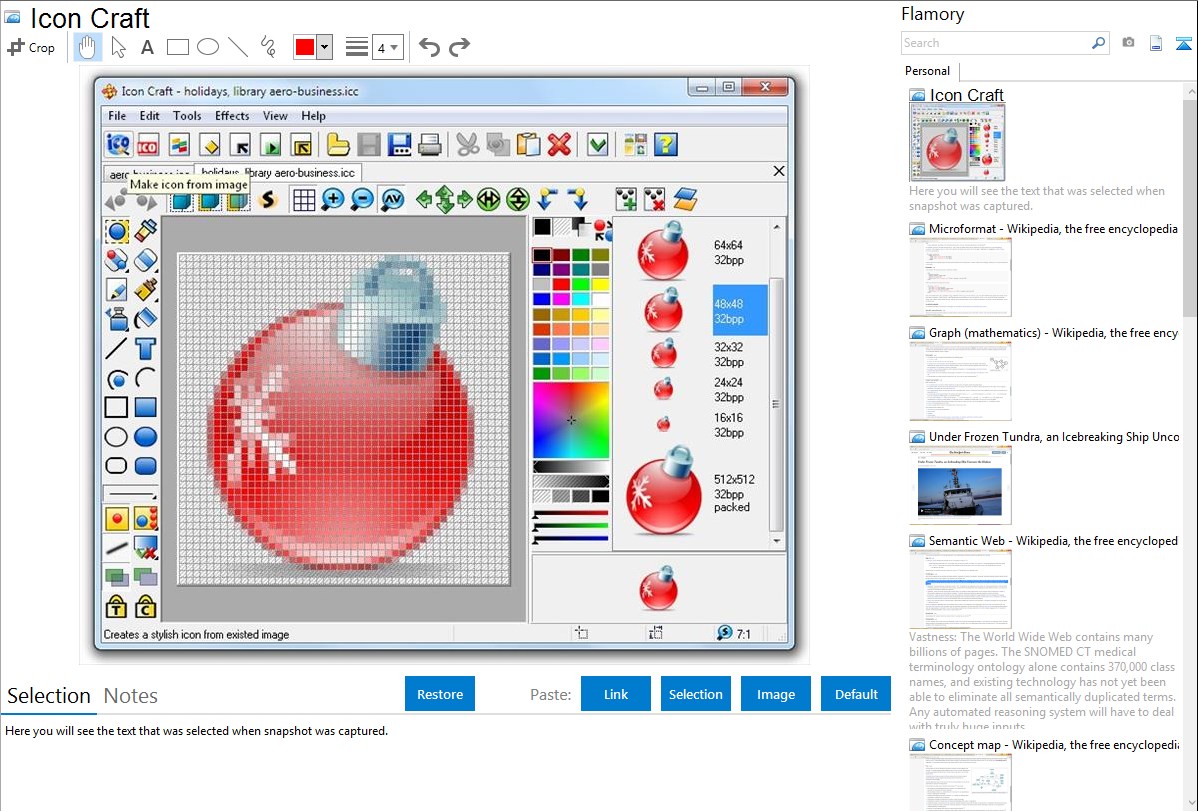Open the Icon Craft snapshot thumbnail
Viewport: 1198px width, 811px height.
point(957,143)
